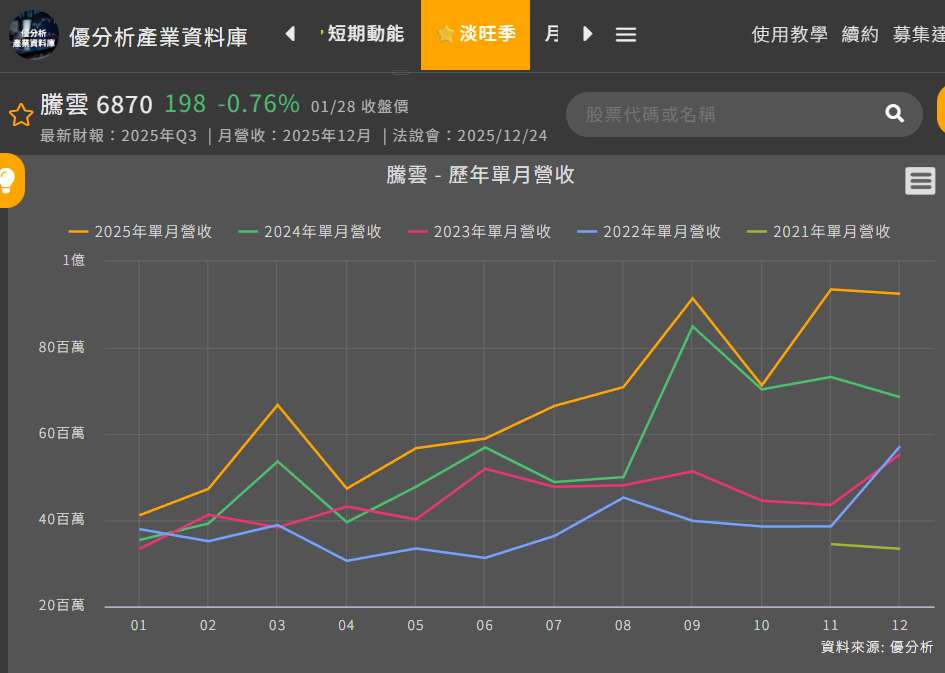Open the 使用教學 link
Screen dimensions: 945x673
[x=789, y=35]
